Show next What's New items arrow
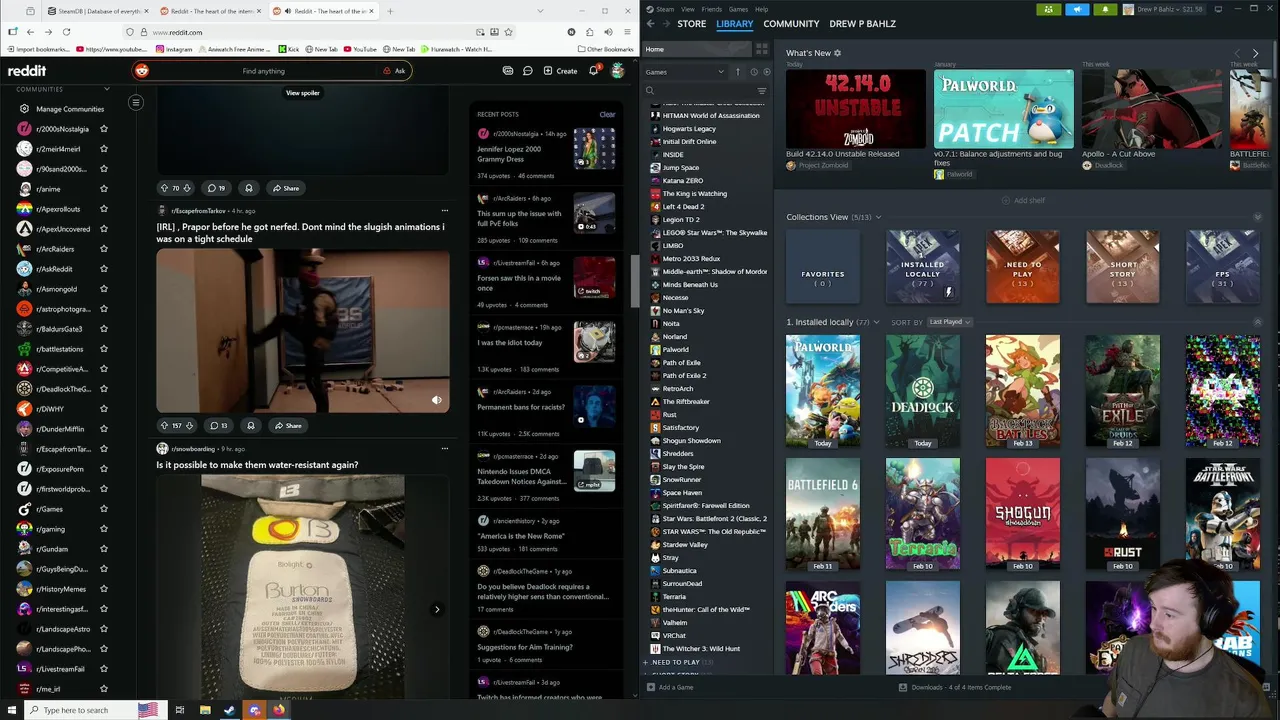The width and height of the screenshot is (1280, 720). coord(1256,53)
